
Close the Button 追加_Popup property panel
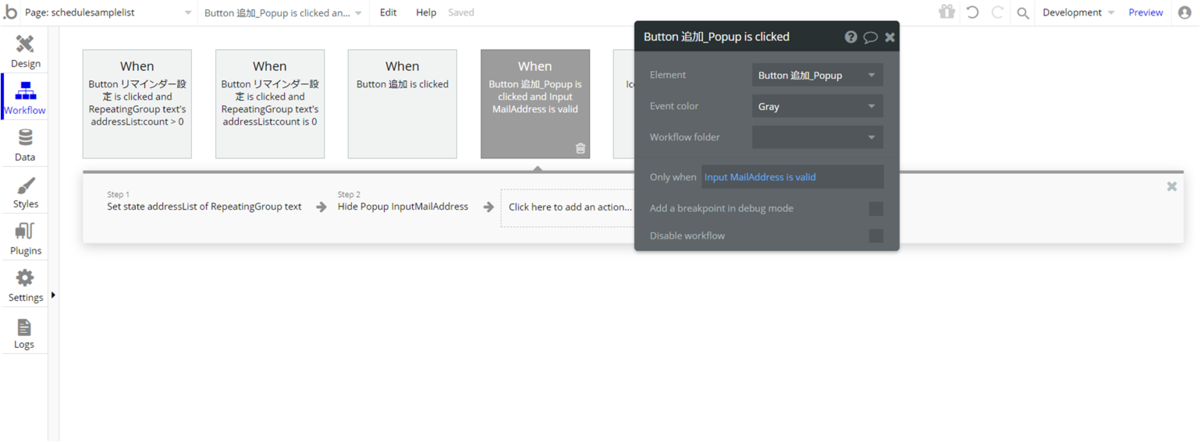890,37
